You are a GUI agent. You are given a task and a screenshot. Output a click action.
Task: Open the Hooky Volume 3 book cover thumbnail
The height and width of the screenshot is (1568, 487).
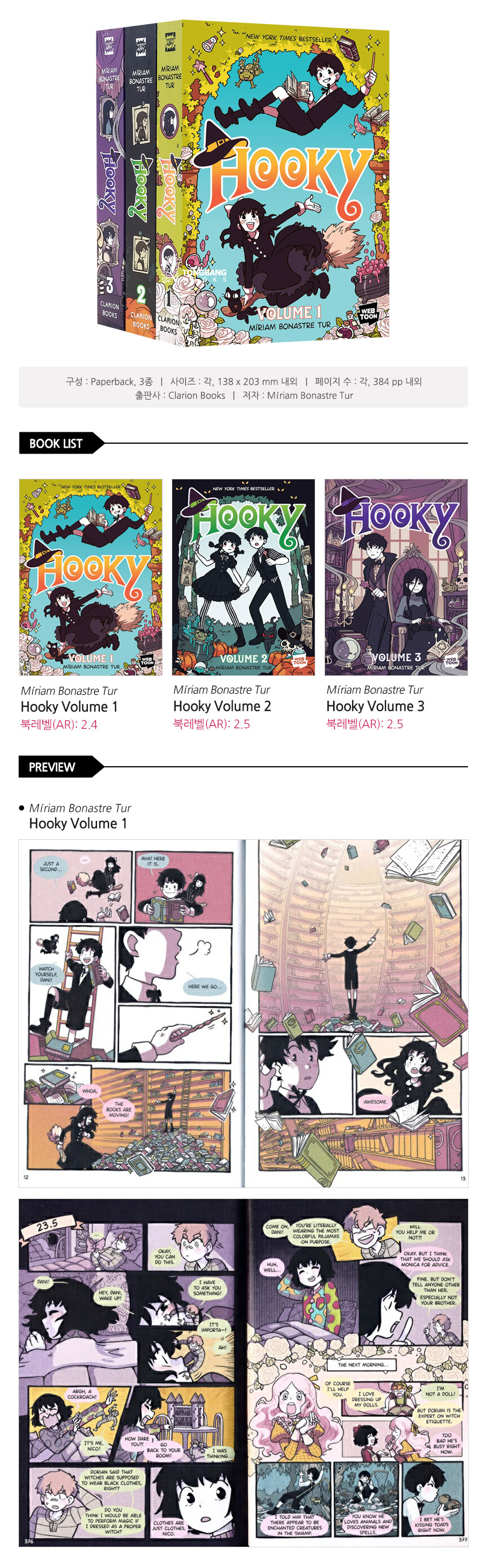pos(396,577)
